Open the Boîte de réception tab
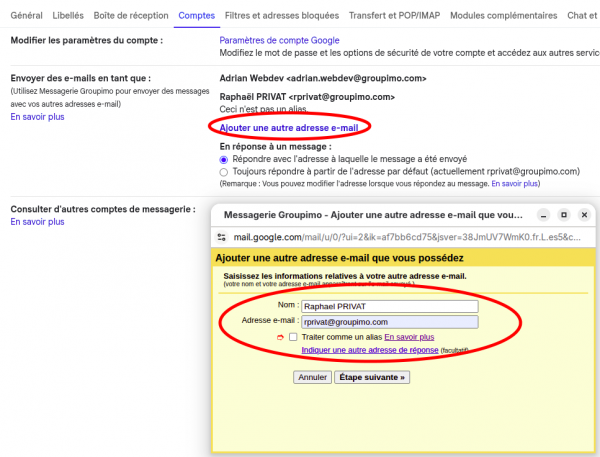Screen dimensions: 600x457 pyautogui.click(x=131, y=15)
